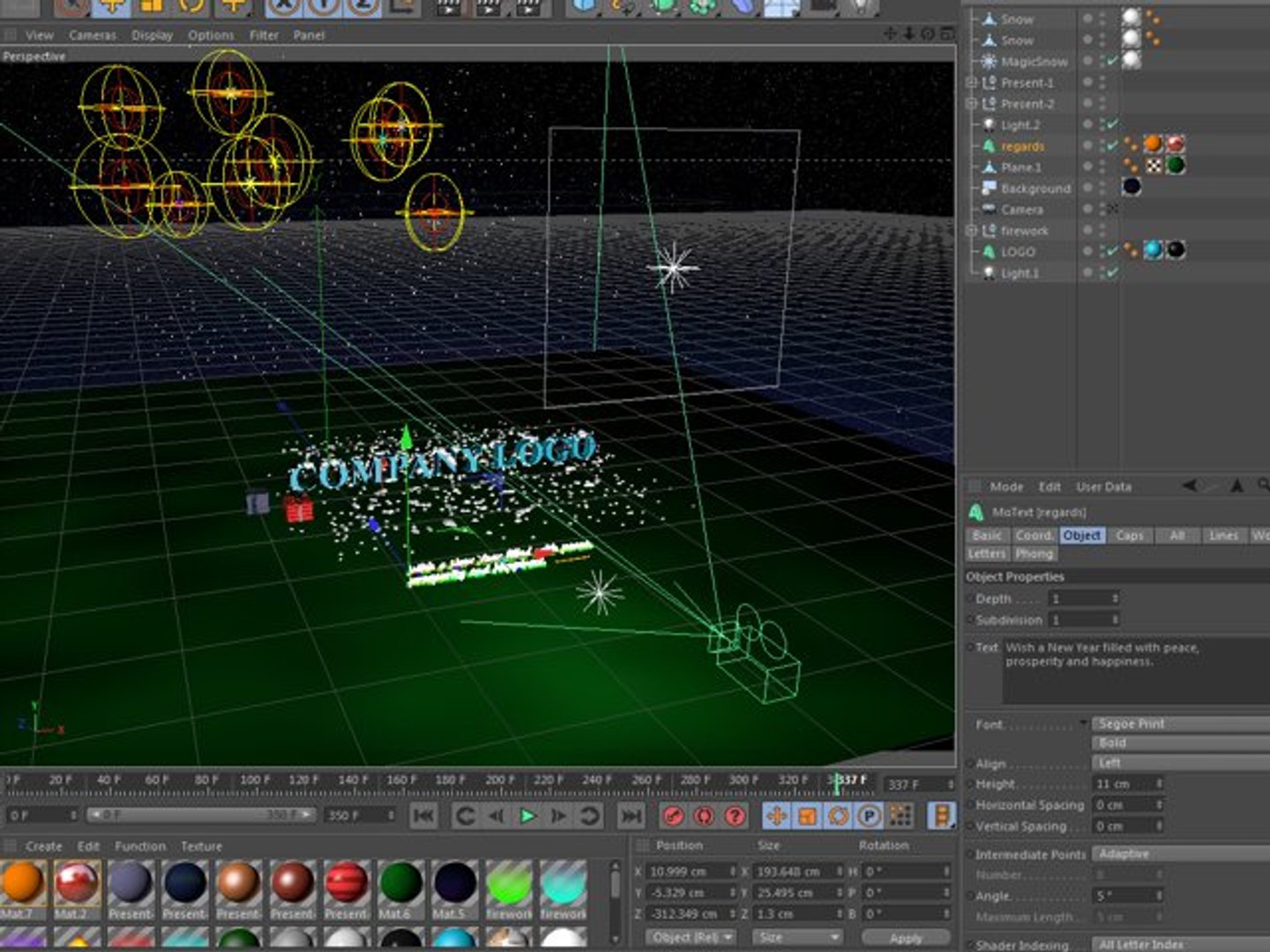Toggle the LOGO enable checkmark
The width and height of the screenshot is (1270, 952).
point(1112,252)
